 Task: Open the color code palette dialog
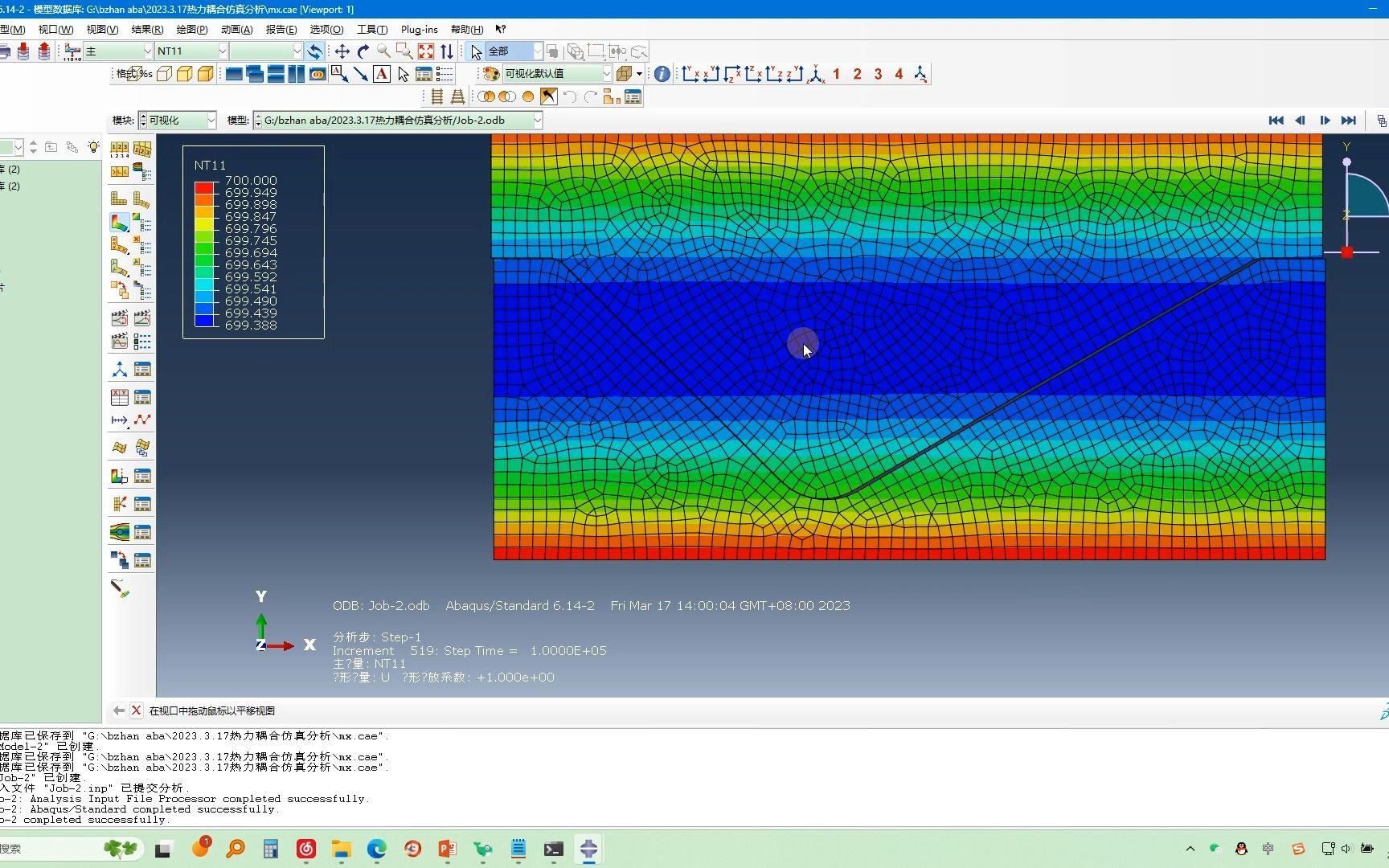click(x=490, y=74)
